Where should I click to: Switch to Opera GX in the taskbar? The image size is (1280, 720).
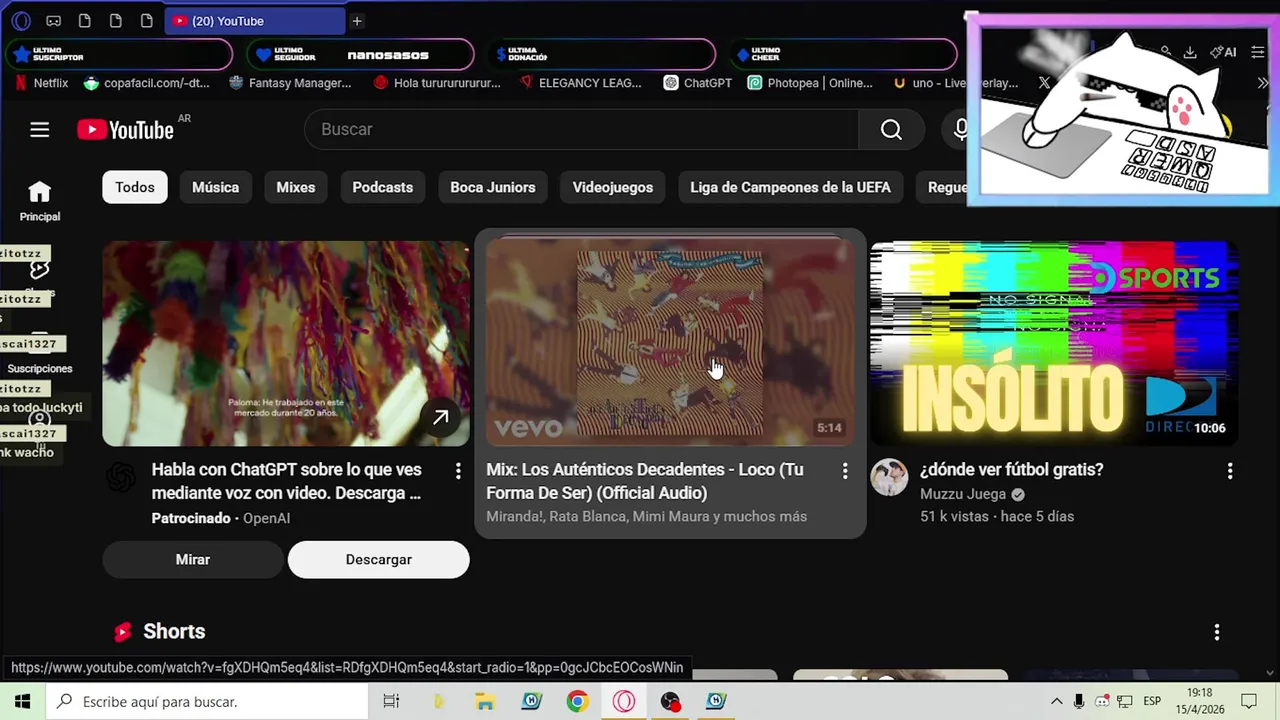coord(624,701)
